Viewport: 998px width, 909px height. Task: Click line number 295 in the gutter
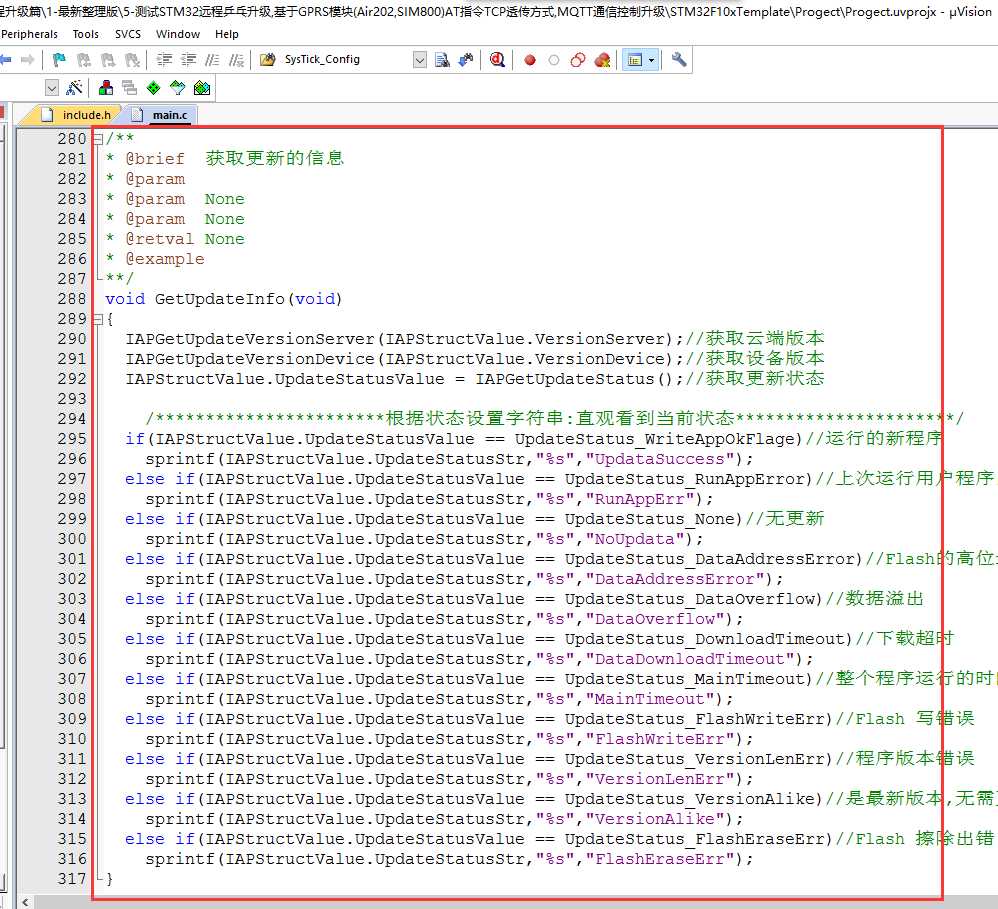pos(71,439)
